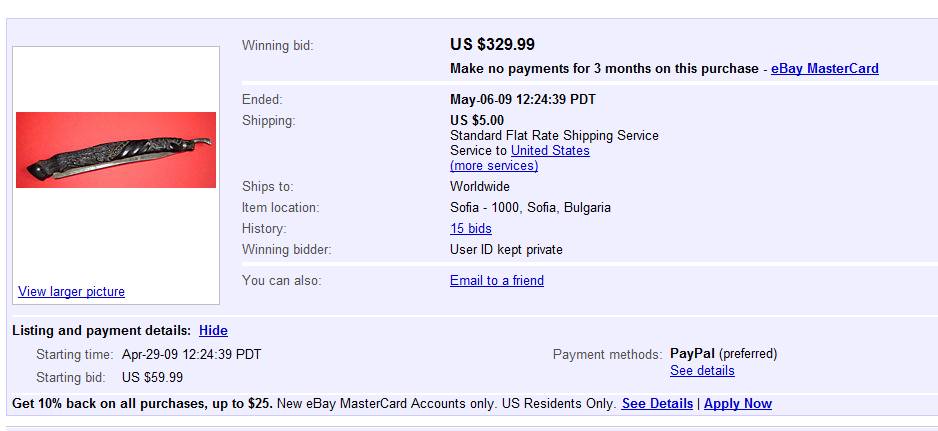Click the United States shipping link
The width and height of the screenshot is (938, 431).
tap(550, 151)
